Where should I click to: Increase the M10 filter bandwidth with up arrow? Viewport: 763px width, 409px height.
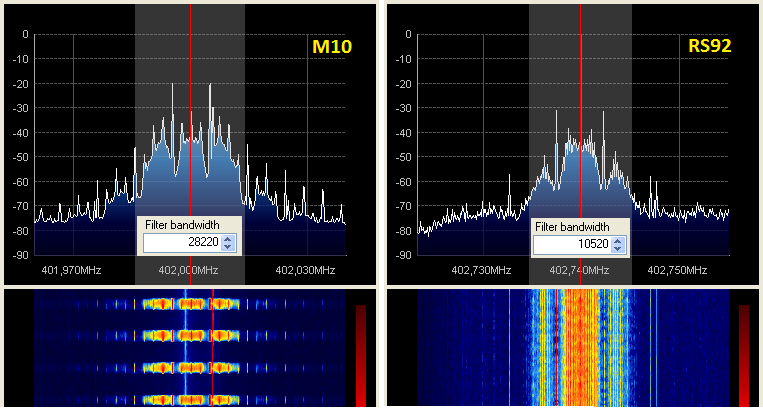[228, 239]
